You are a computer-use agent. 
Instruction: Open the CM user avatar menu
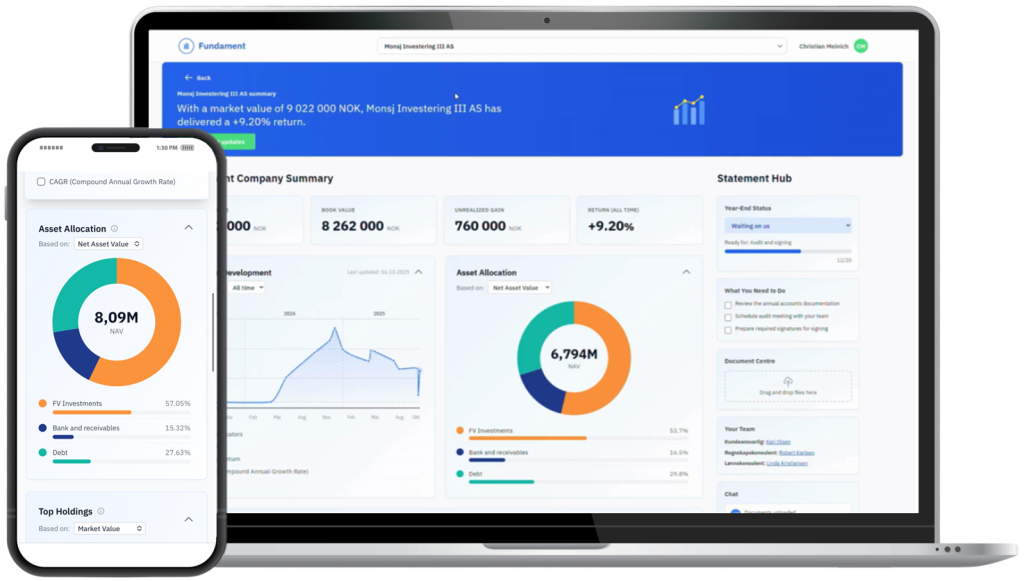point(861,46)
